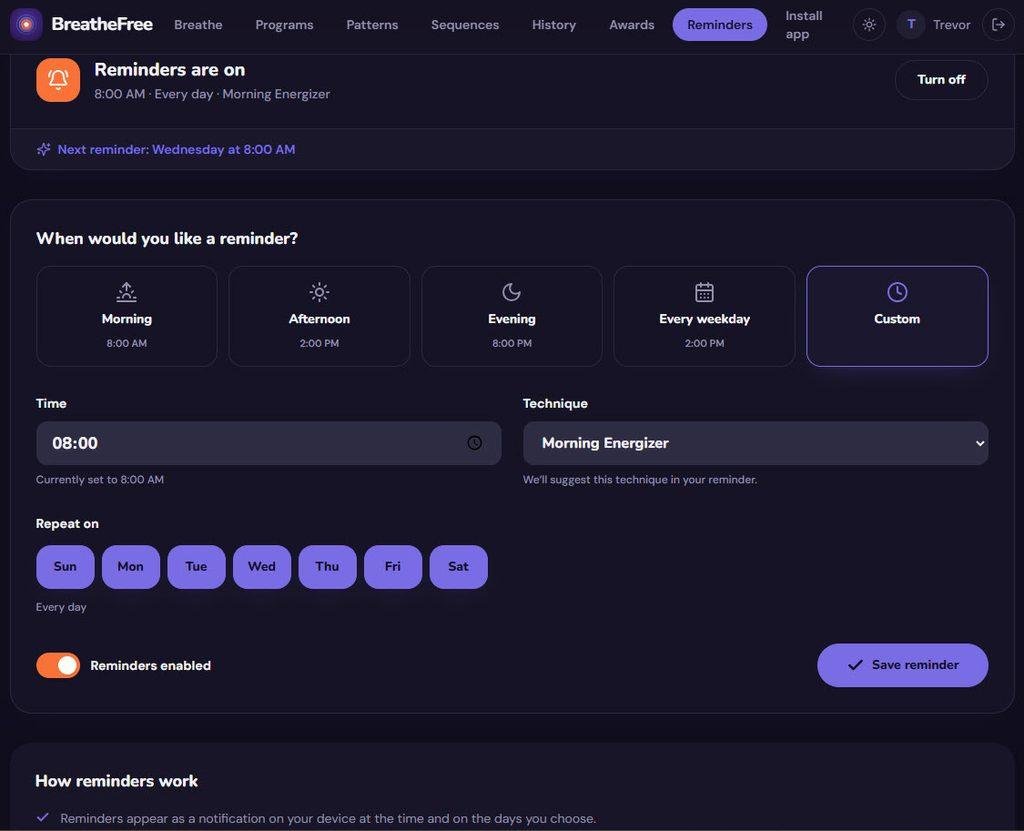Click the logout arrow icon
Image resolution: width=1024 pixels, height=831 pixels.
click(x=998, y=25)
